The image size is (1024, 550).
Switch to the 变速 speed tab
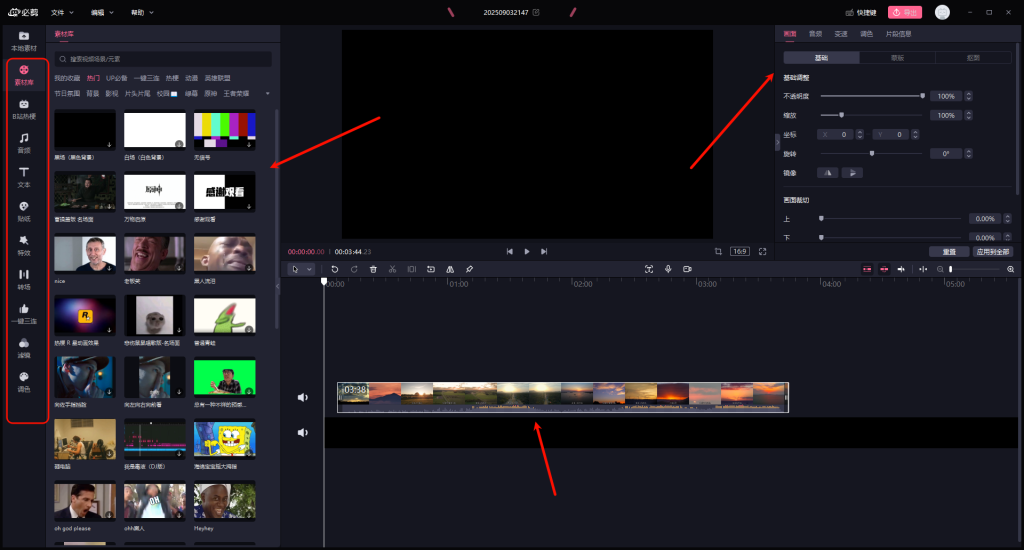coord(841,34)
